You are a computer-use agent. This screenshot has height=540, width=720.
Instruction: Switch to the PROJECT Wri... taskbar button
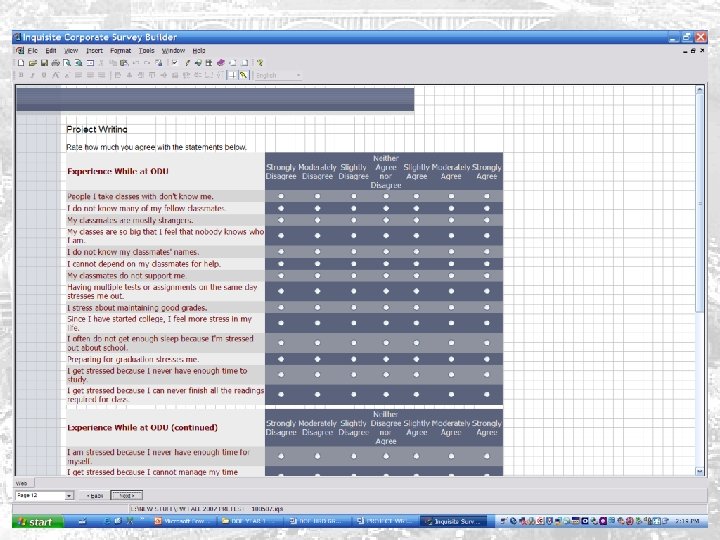pyautogui.click(x=386, y=521)
